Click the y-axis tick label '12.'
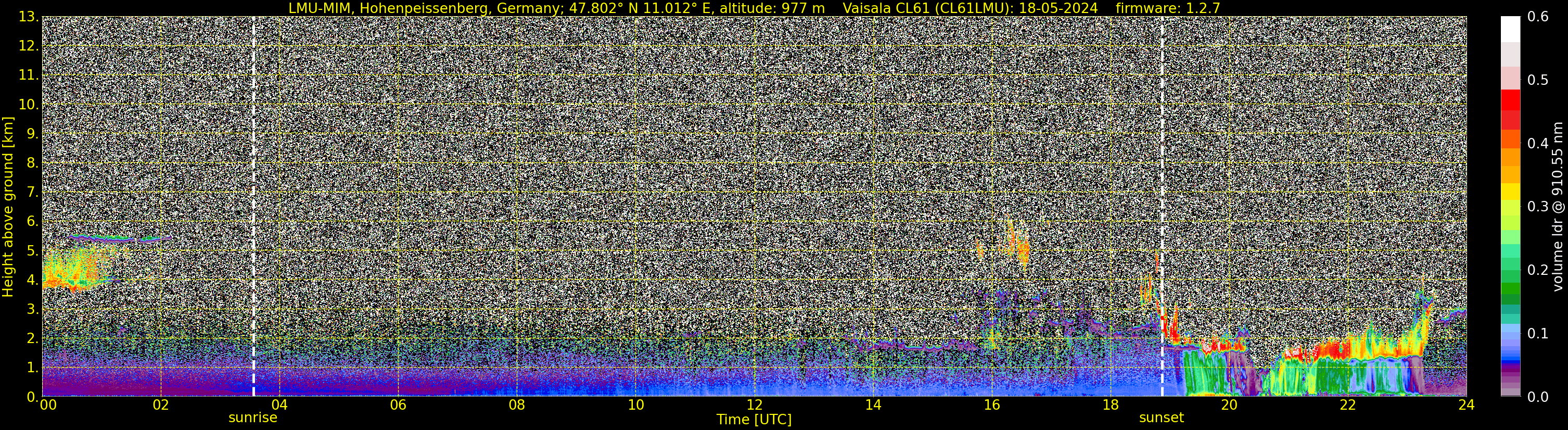The width and height of the screenshot is (1568, 430). click(x=29, y=46)
